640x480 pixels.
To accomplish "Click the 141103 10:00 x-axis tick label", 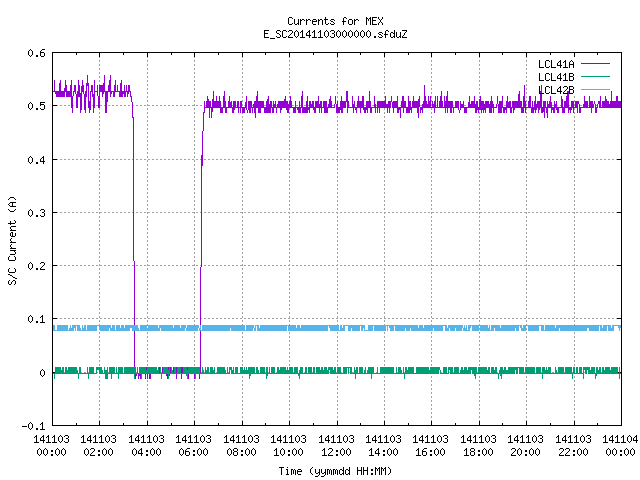I will click(288, 445).
